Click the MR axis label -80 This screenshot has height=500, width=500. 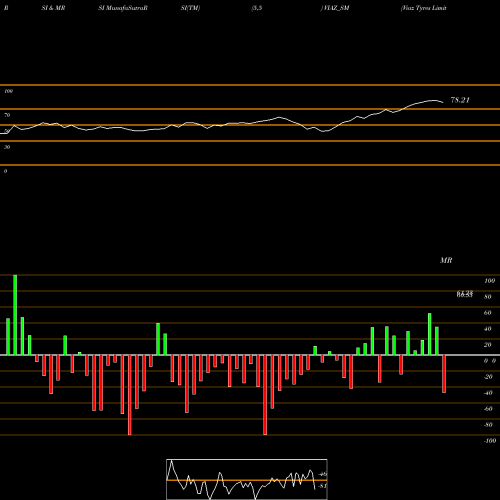[x=488, y=425]
